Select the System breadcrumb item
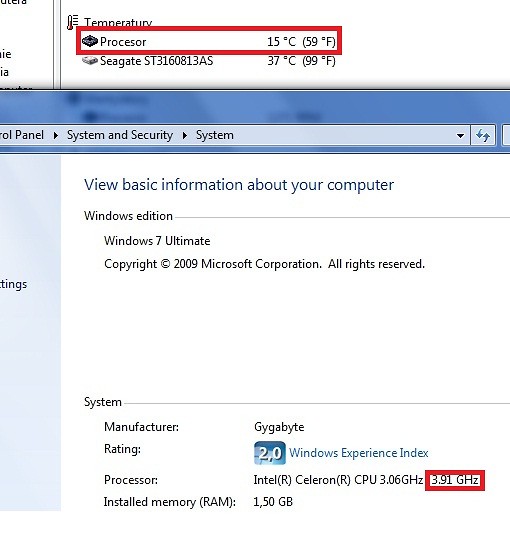 click(215, 135)
